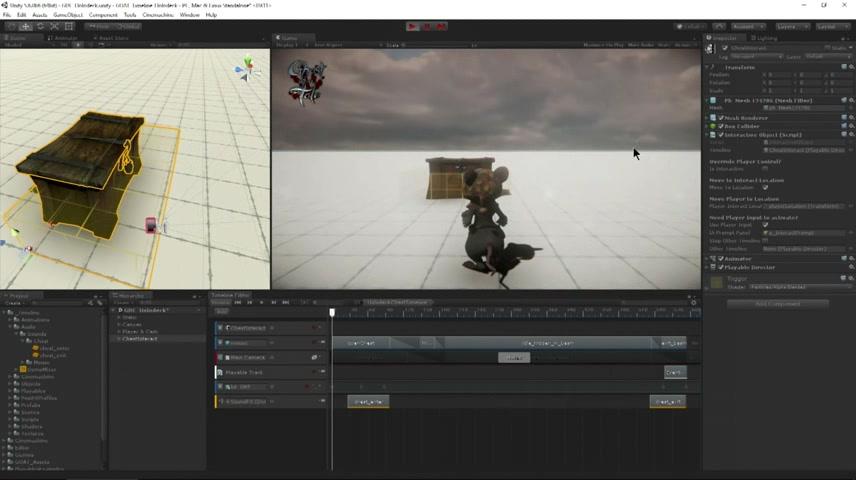Select the GameMusic asset

(x=38, y=370)
